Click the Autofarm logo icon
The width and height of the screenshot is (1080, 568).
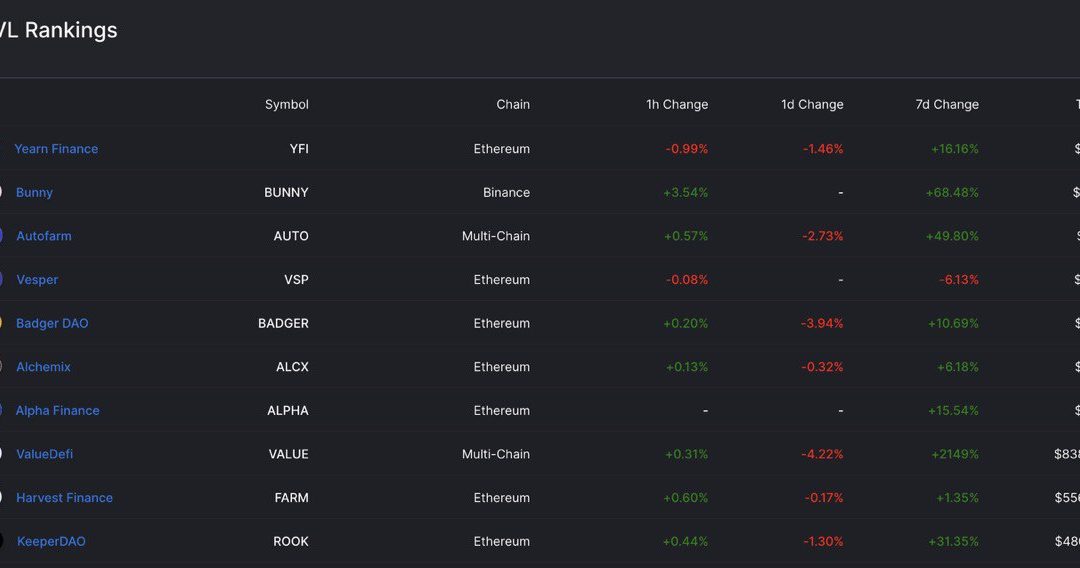1,235
